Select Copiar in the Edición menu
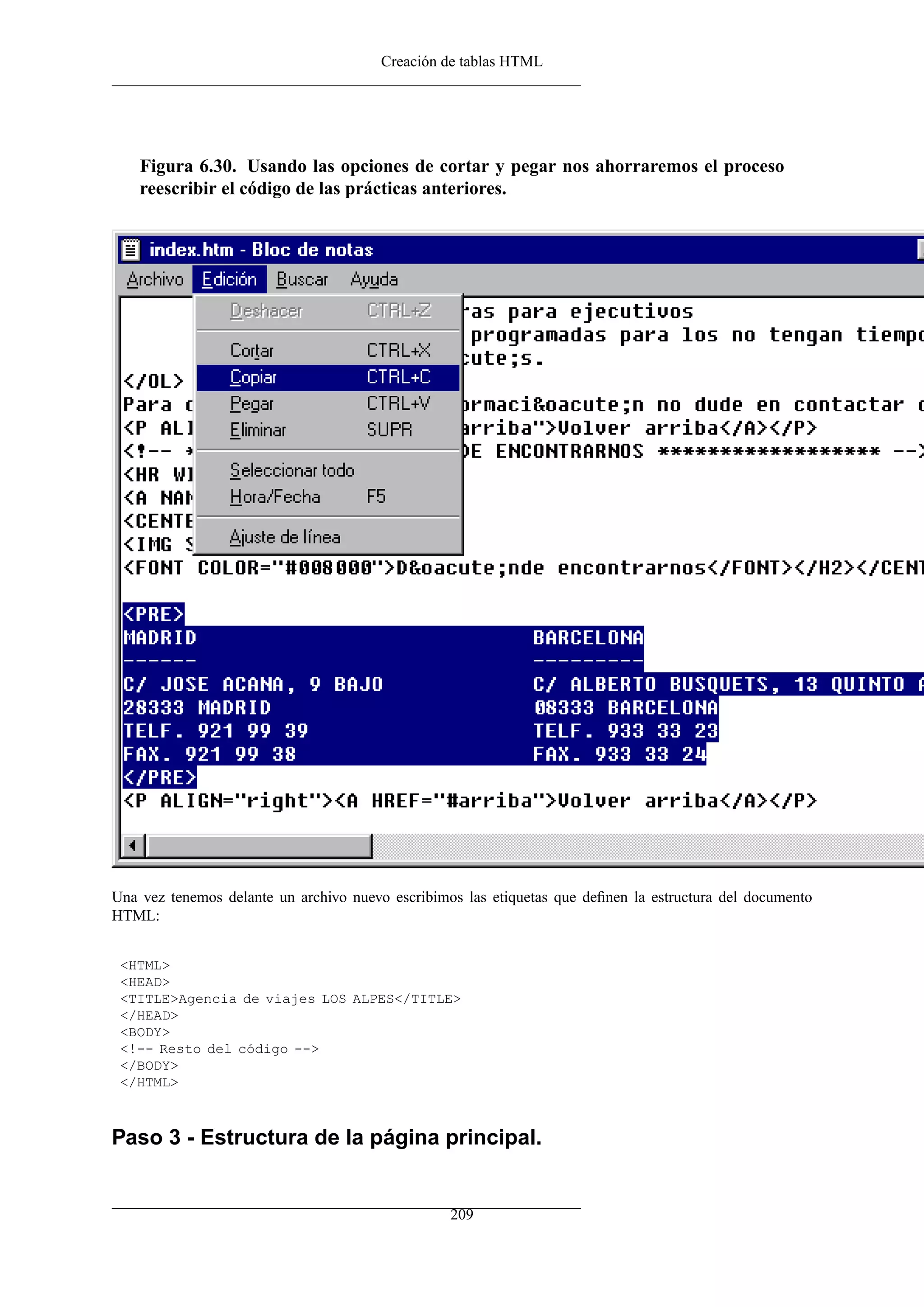 point(328,377)
